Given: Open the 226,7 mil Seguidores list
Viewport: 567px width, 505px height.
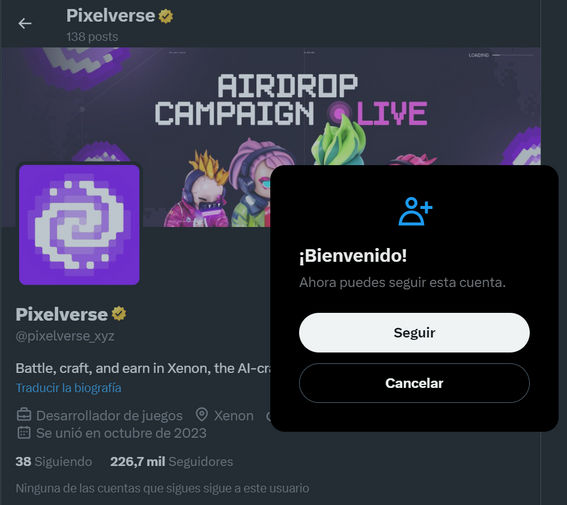Looking at the screenshot, I should (171, 462).
